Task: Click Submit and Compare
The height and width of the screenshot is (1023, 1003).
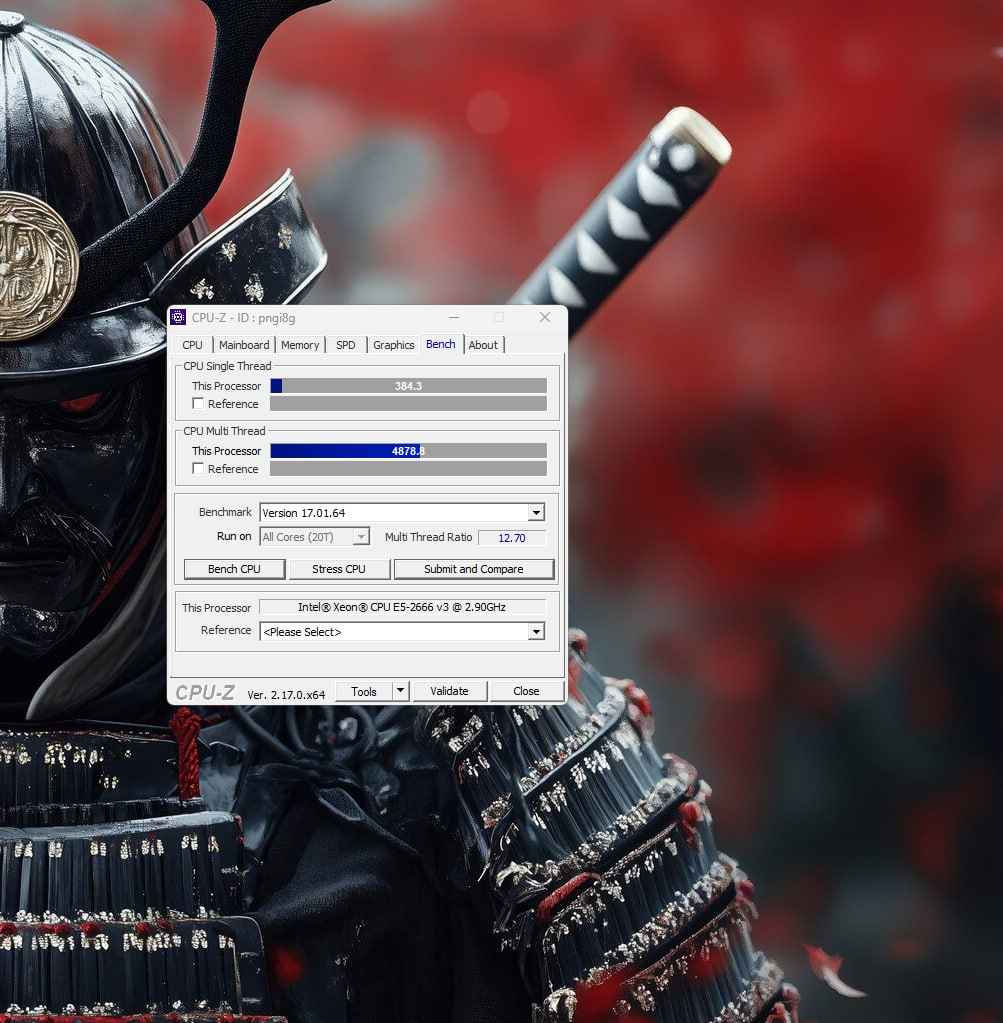Action: pyautogui.click(x=473, y=568)
